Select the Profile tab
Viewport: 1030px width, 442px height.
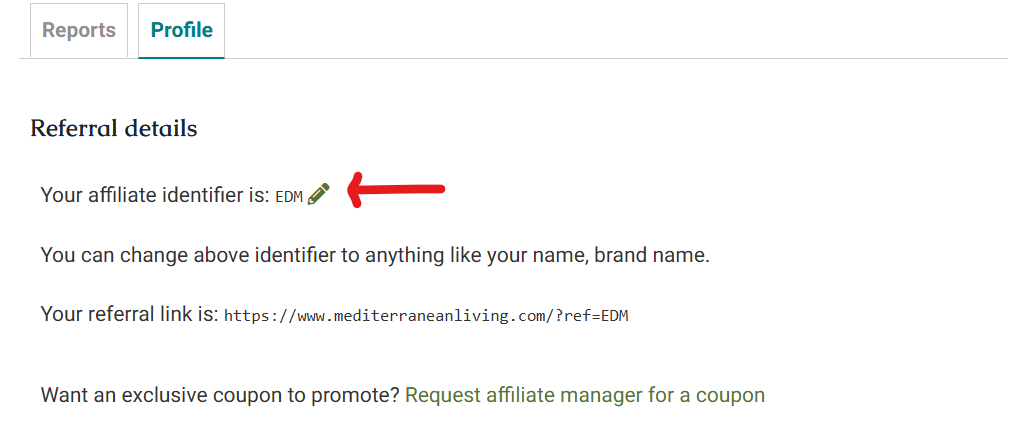click(x=181, y=30)
